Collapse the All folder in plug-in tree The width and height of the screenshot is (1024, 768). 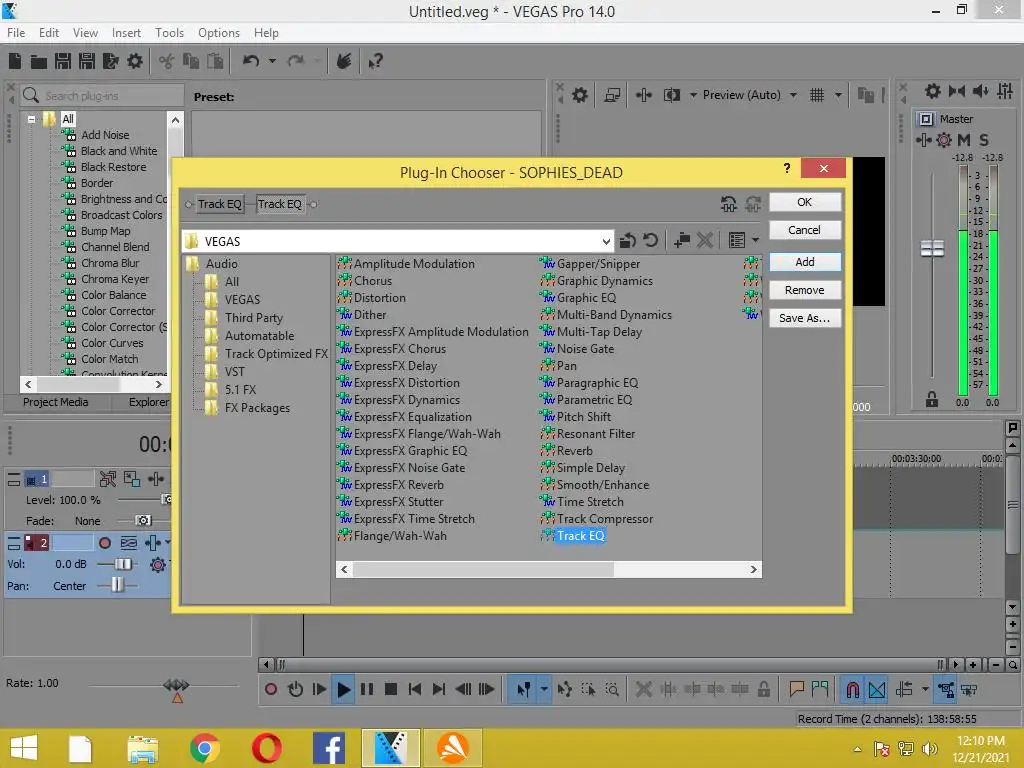(31, 119)
